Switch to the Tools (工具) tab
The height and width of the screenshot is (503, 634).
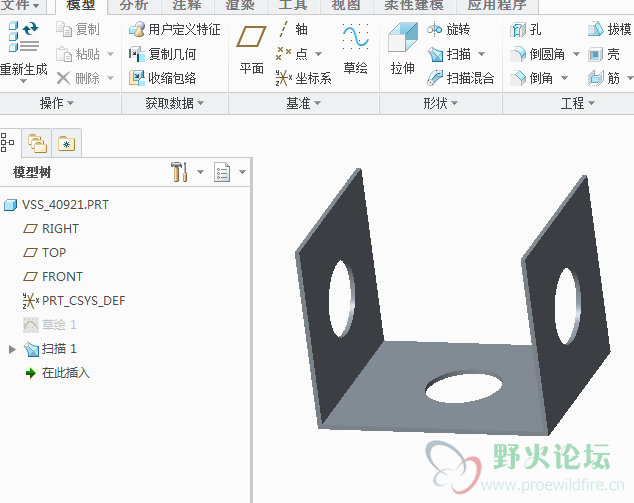(x=293, y=5)
